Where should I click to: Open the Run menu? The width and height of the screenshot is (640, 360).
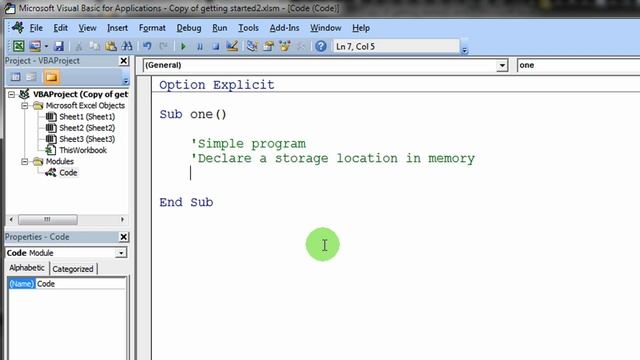[x=220, y=28]
